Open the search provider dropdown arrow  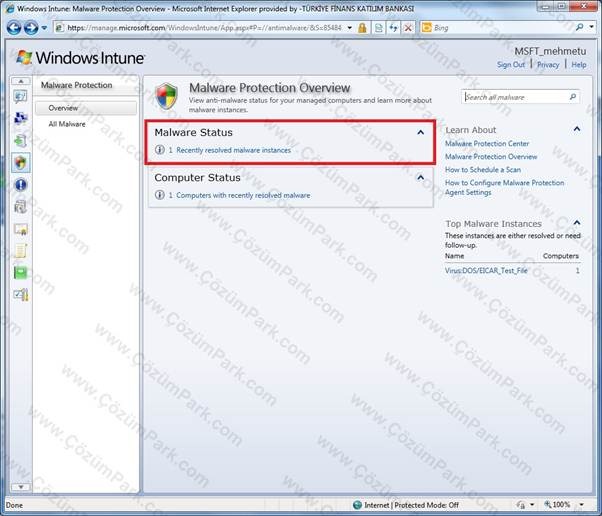(592, 27)
